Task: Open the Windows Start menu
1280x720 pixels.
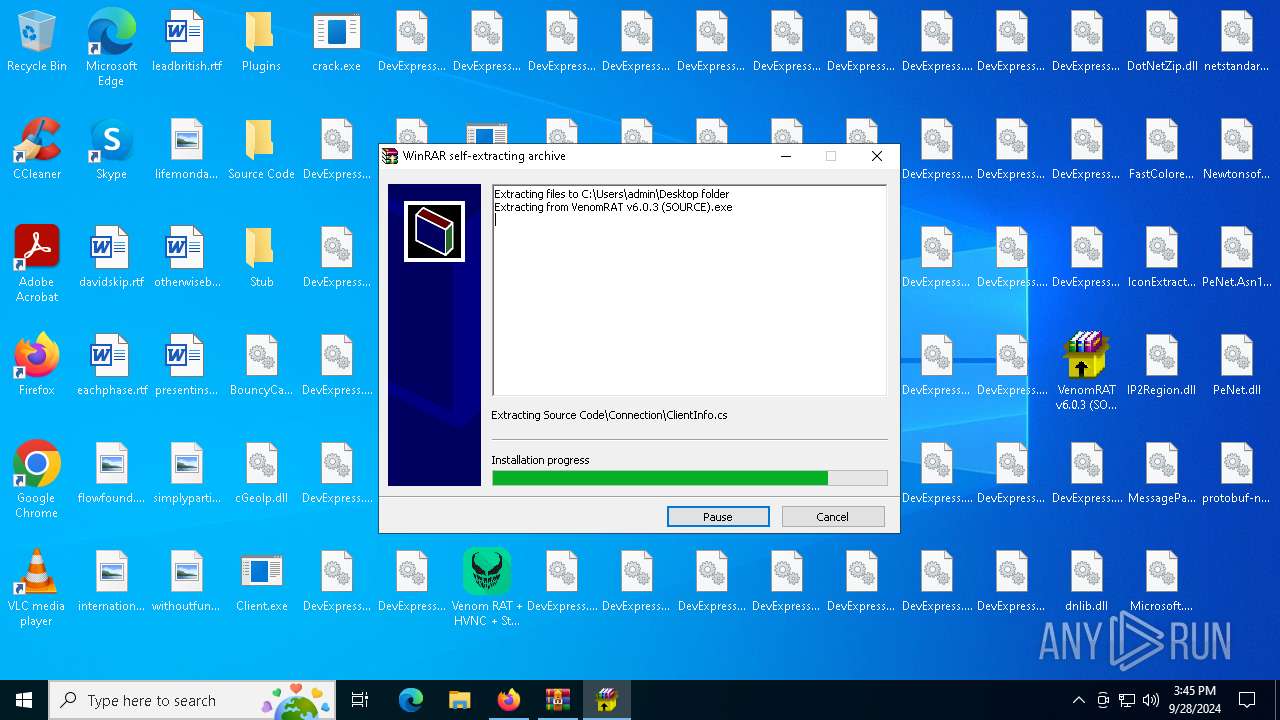Action: click(x=24, y=700)
